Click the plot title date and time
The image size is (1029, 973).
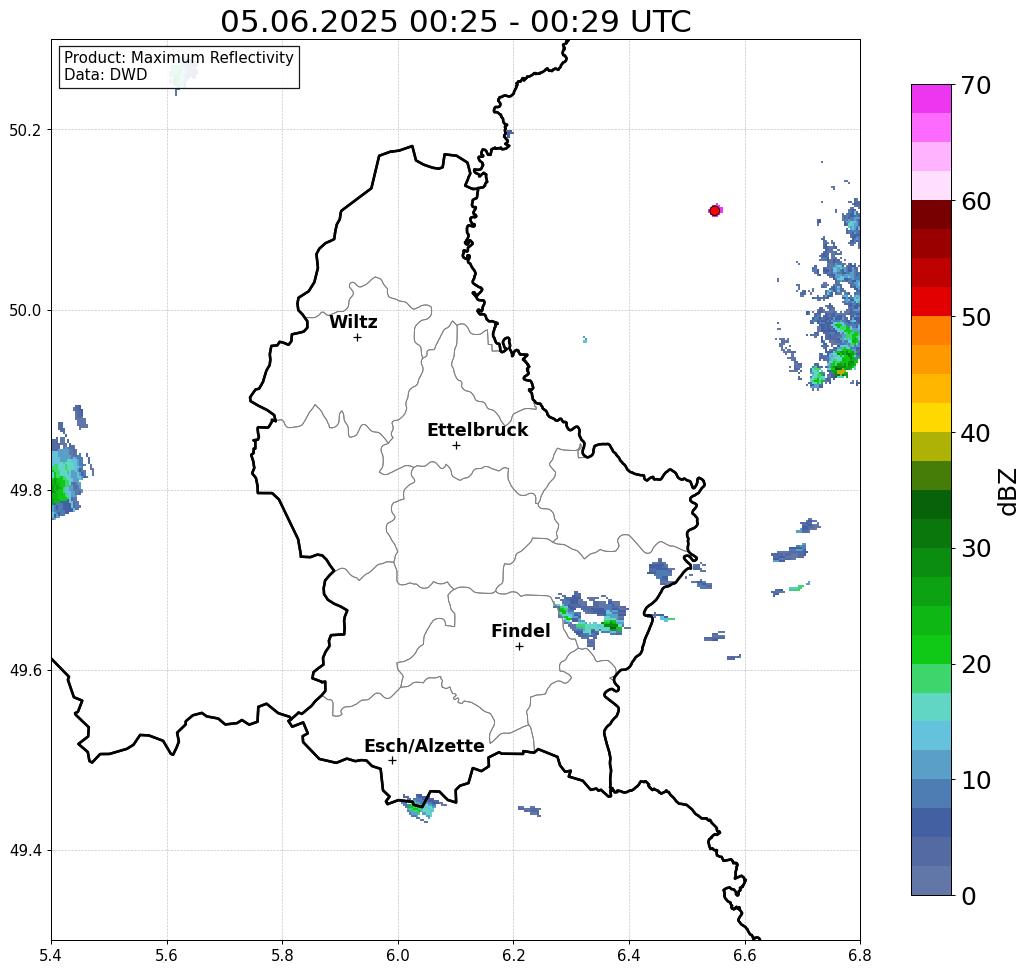(x=455, y=21)
